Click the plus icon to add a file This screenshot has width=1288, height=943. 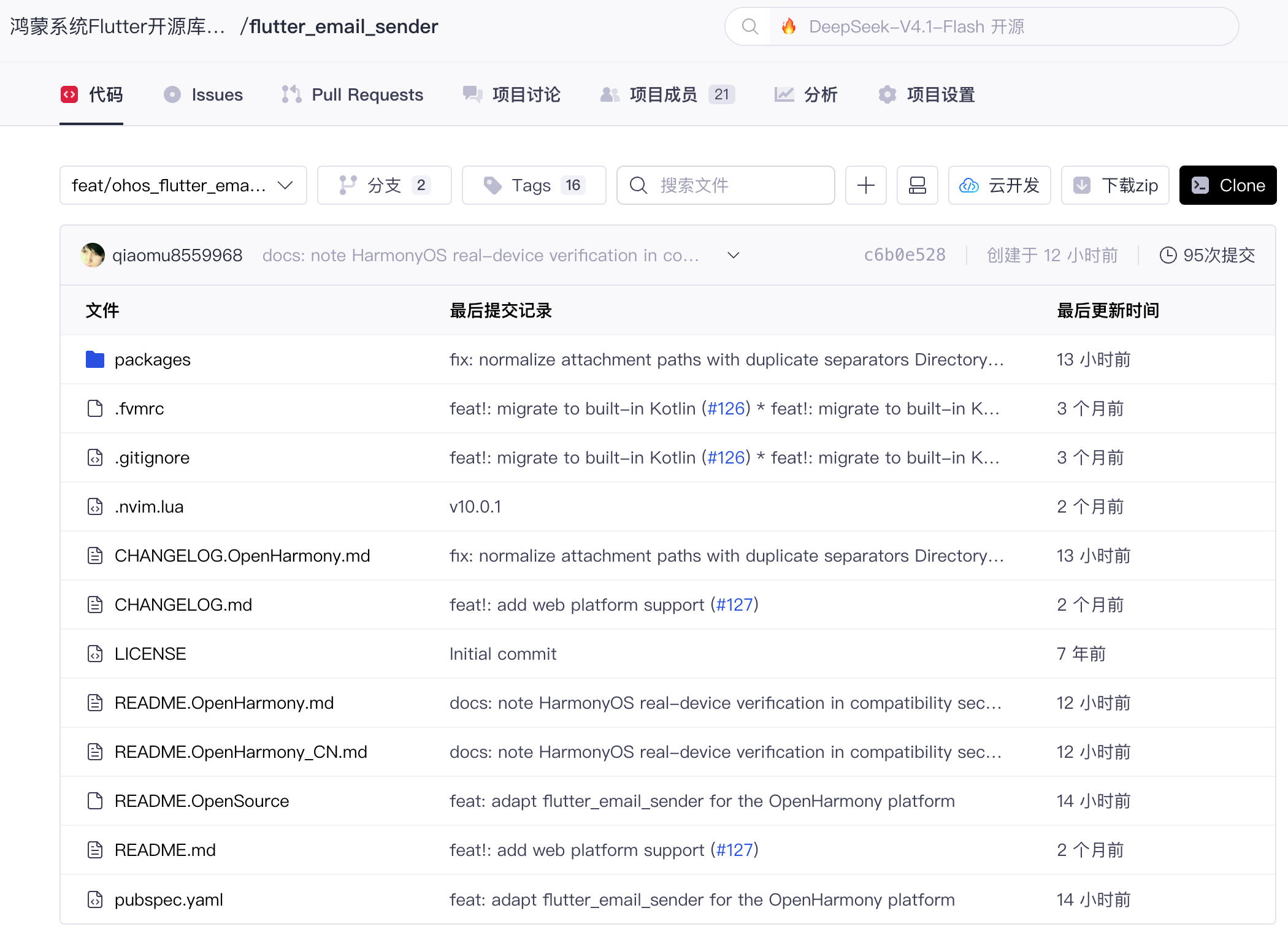click(x=866, y=185)
